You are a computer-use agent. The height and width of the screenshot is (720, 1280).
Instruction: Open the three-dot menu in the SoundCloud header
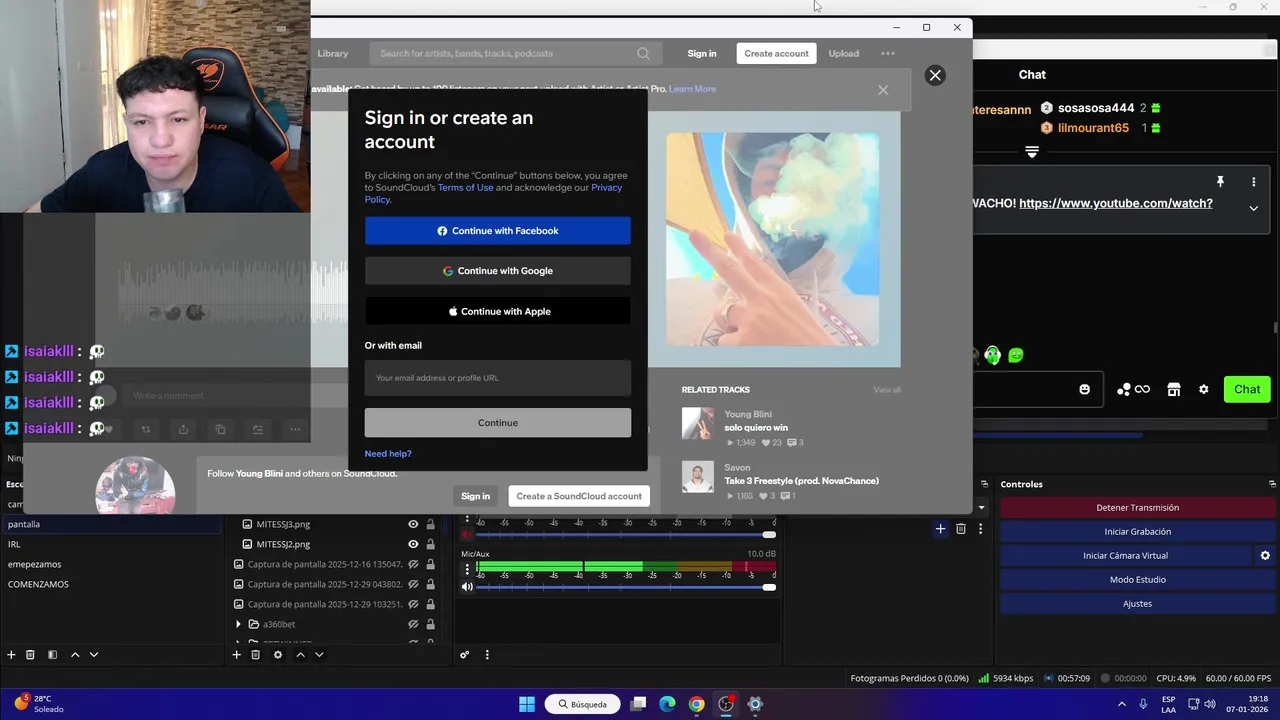point(888,54)
